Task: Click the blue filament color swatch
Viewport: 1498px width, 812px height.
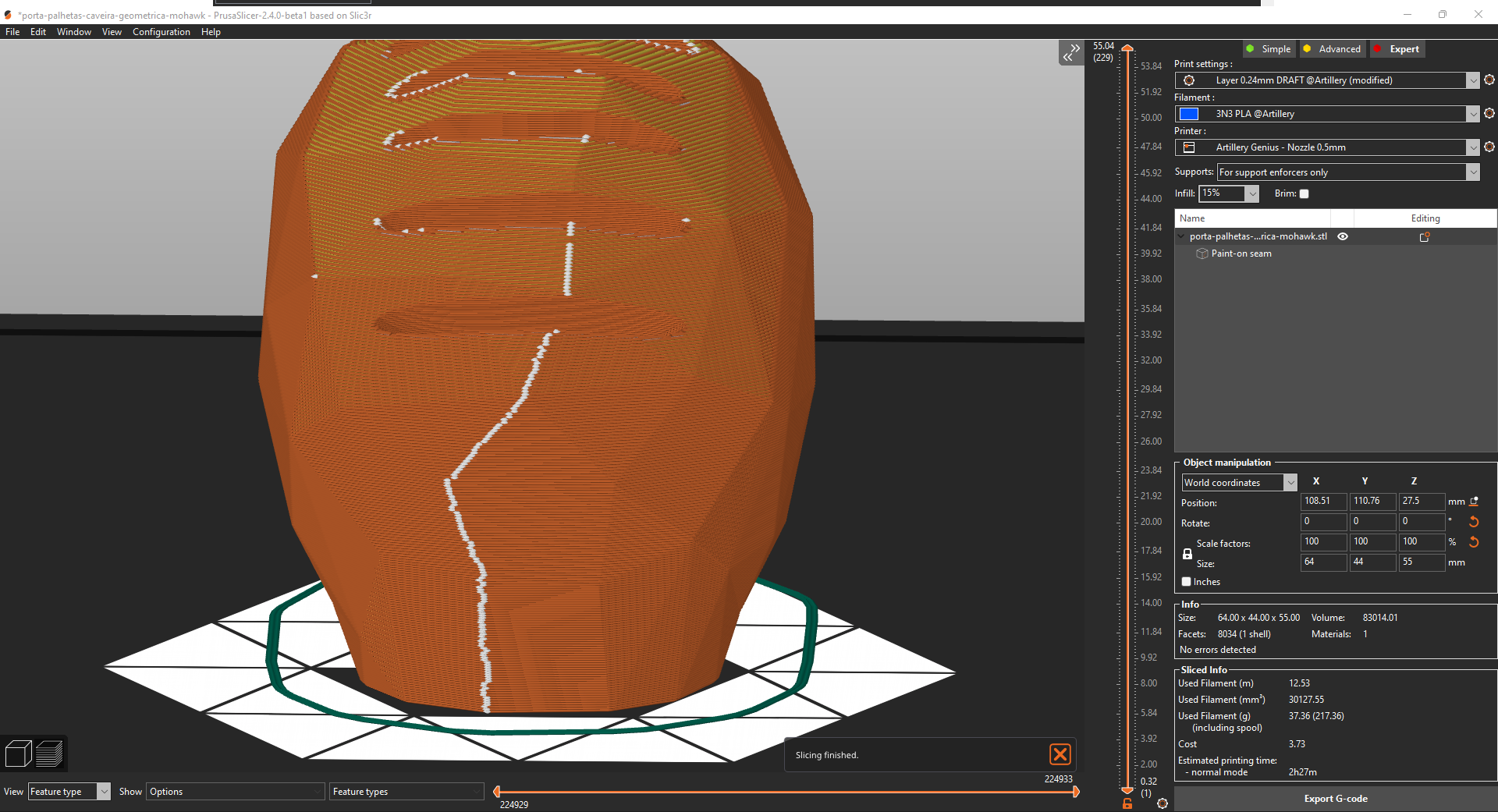Action: (x=1189, y=114)
